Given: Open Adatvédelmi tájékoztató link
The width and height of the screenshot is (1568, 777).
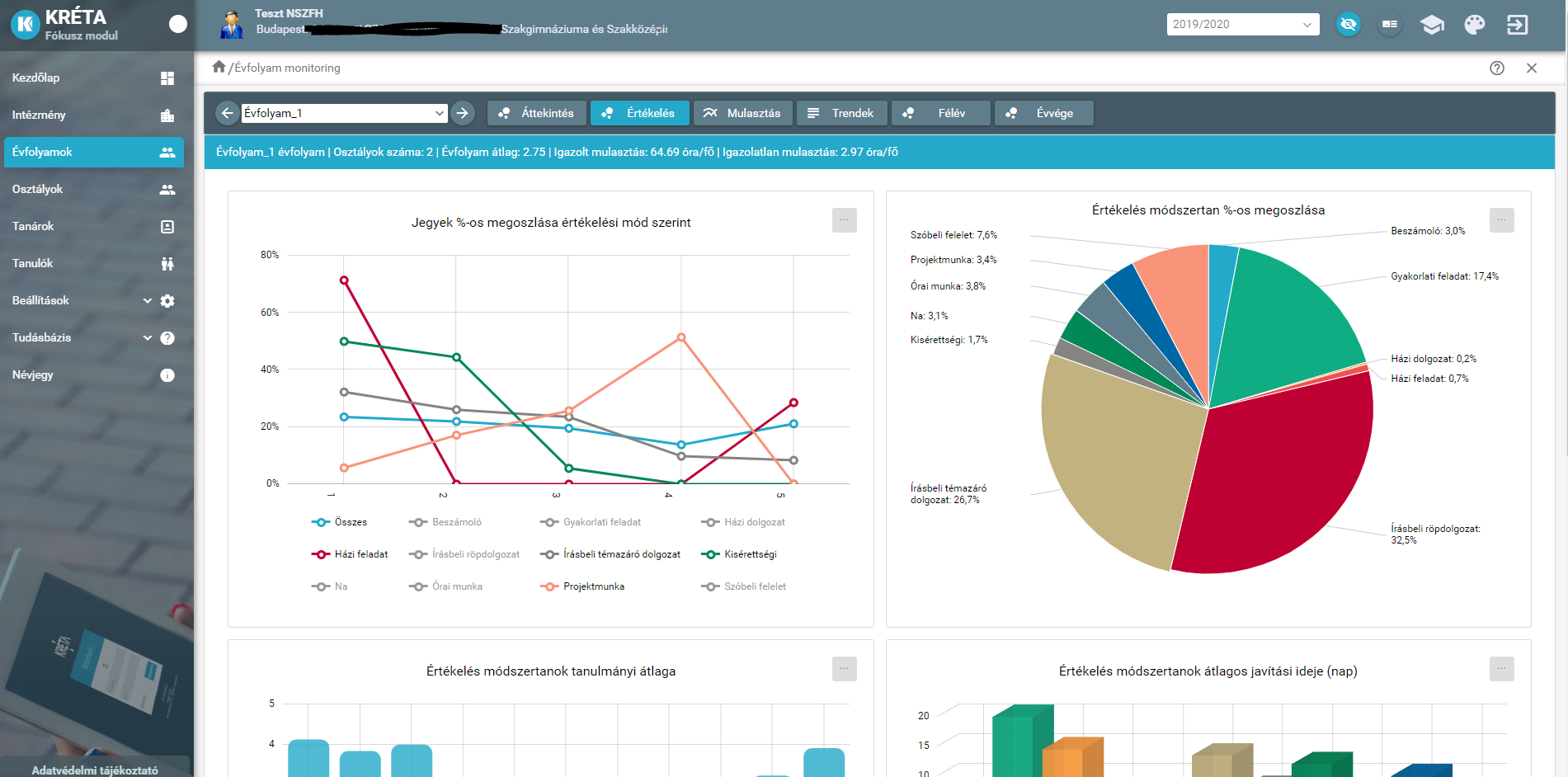Looking at the screenshot, I should (95, 770).
